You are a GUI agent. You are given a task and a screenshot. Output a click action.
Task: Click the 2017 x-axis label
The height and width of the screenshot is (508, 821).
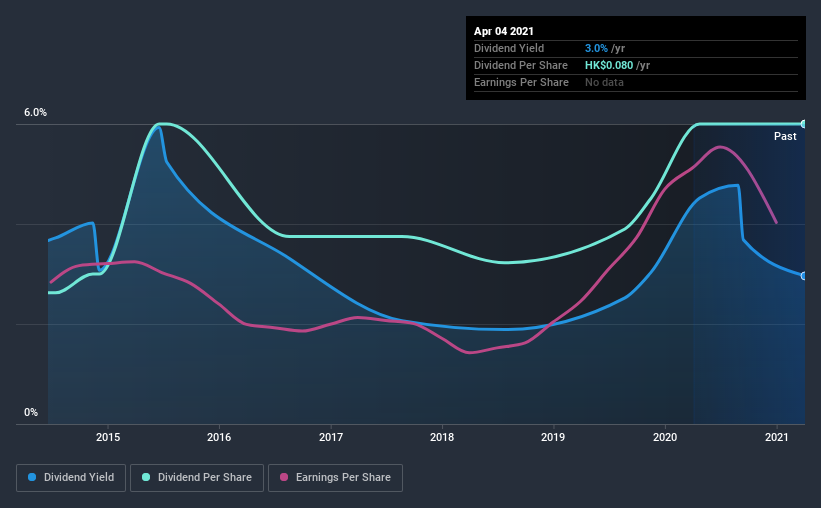pyautogui.click(x=331, y=437)
